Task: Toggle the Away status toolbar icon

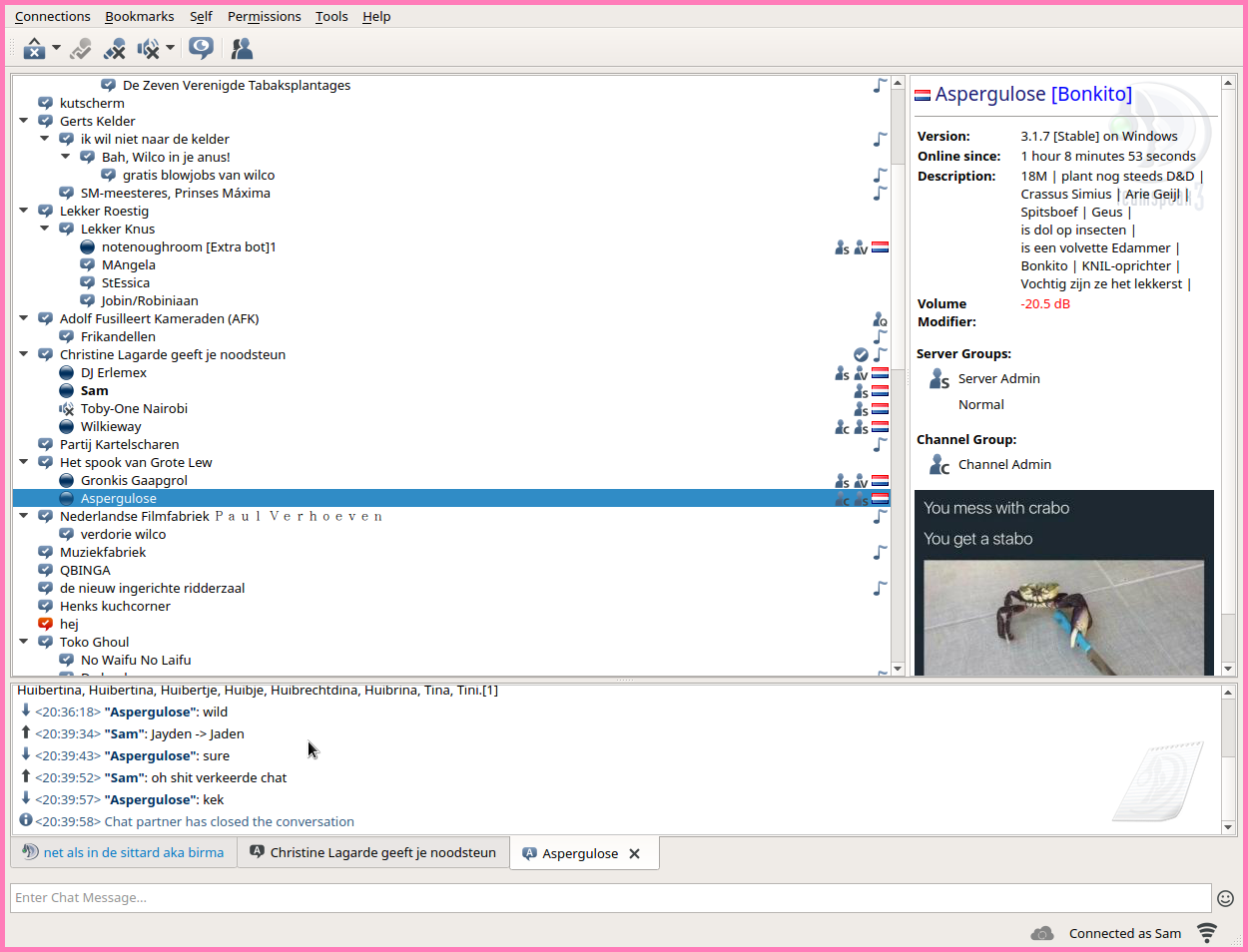Action: [x=34, y=48]
